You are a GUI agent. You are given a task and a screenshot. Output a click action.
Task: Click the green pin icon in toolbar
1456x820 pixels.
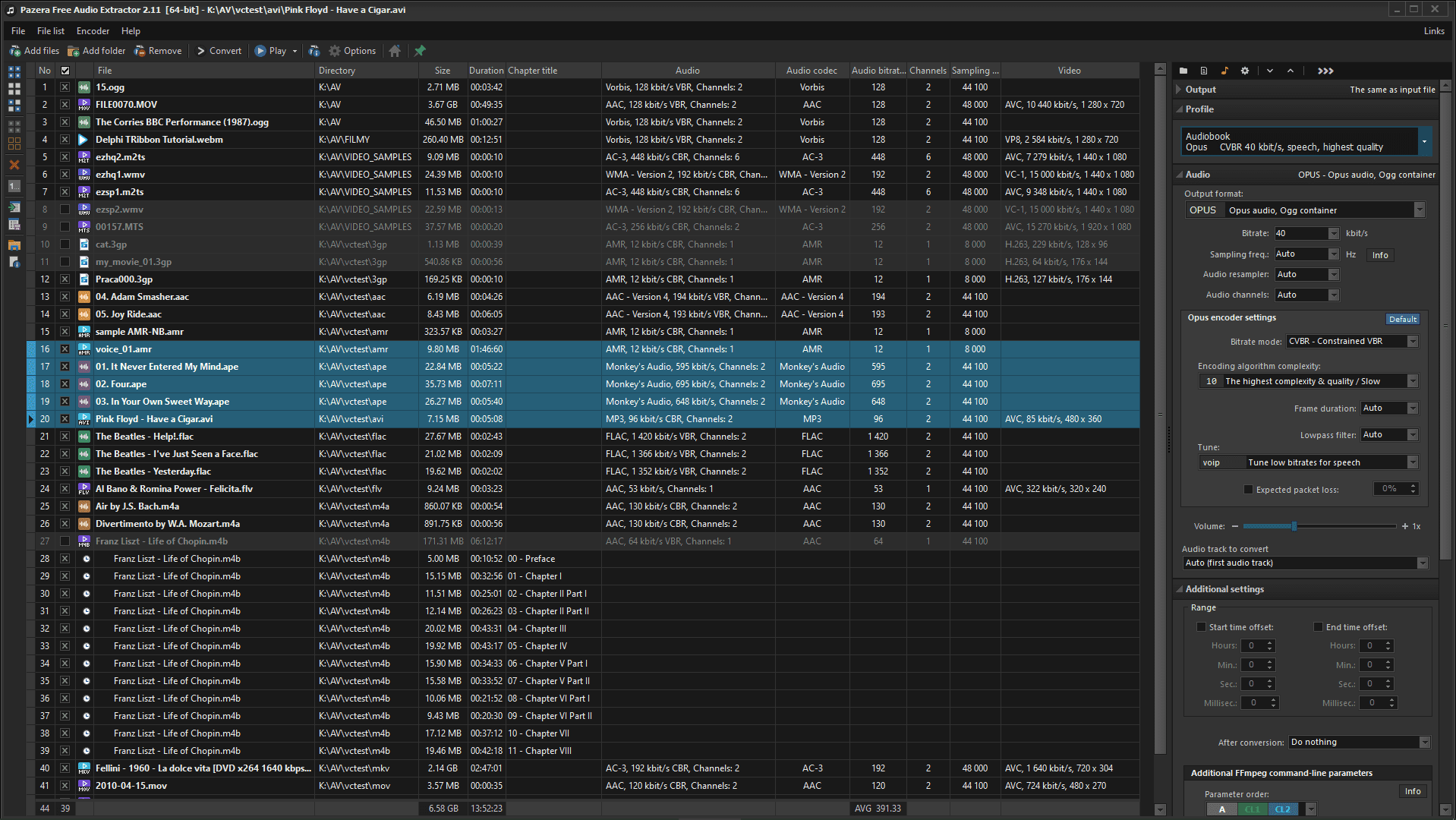click(420, 51)
